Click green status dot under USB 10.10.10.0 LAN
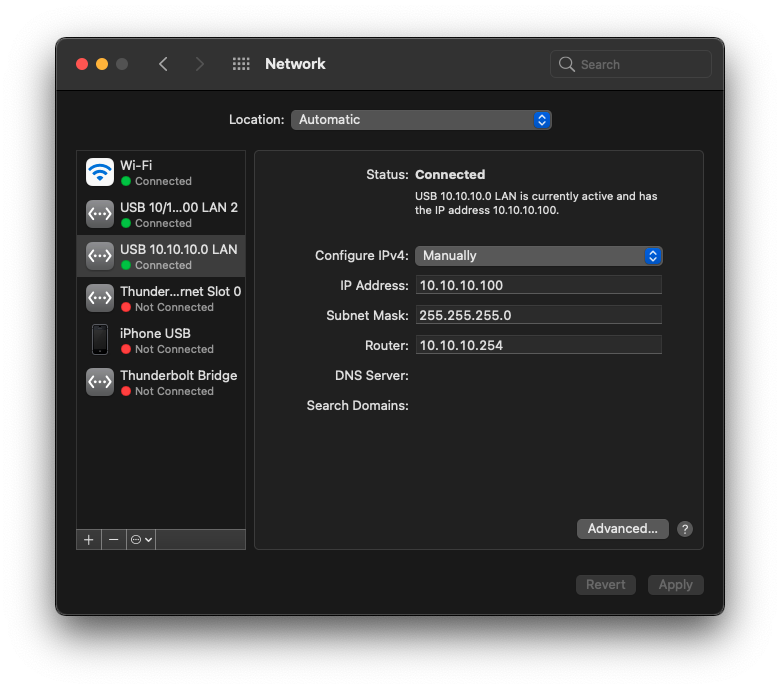780x689 pixels. 126,265
